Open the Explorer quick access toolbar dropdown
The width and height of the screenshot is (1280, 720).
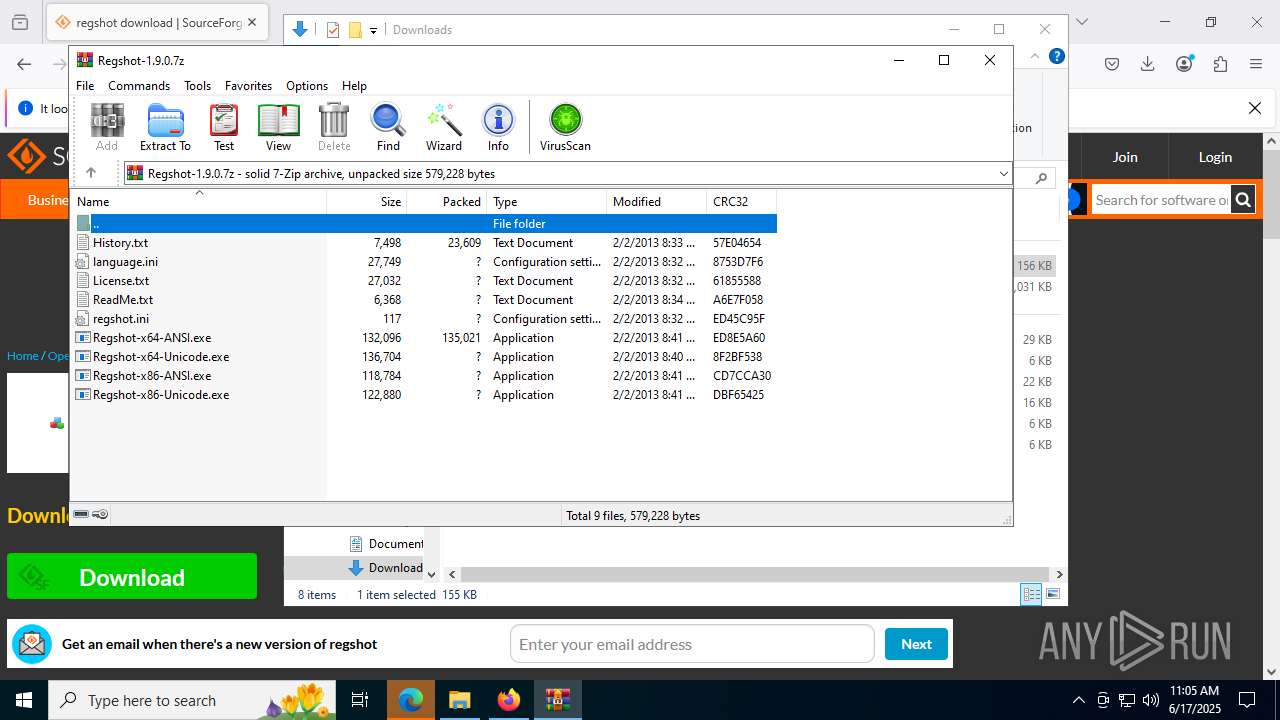coord(373,30)
